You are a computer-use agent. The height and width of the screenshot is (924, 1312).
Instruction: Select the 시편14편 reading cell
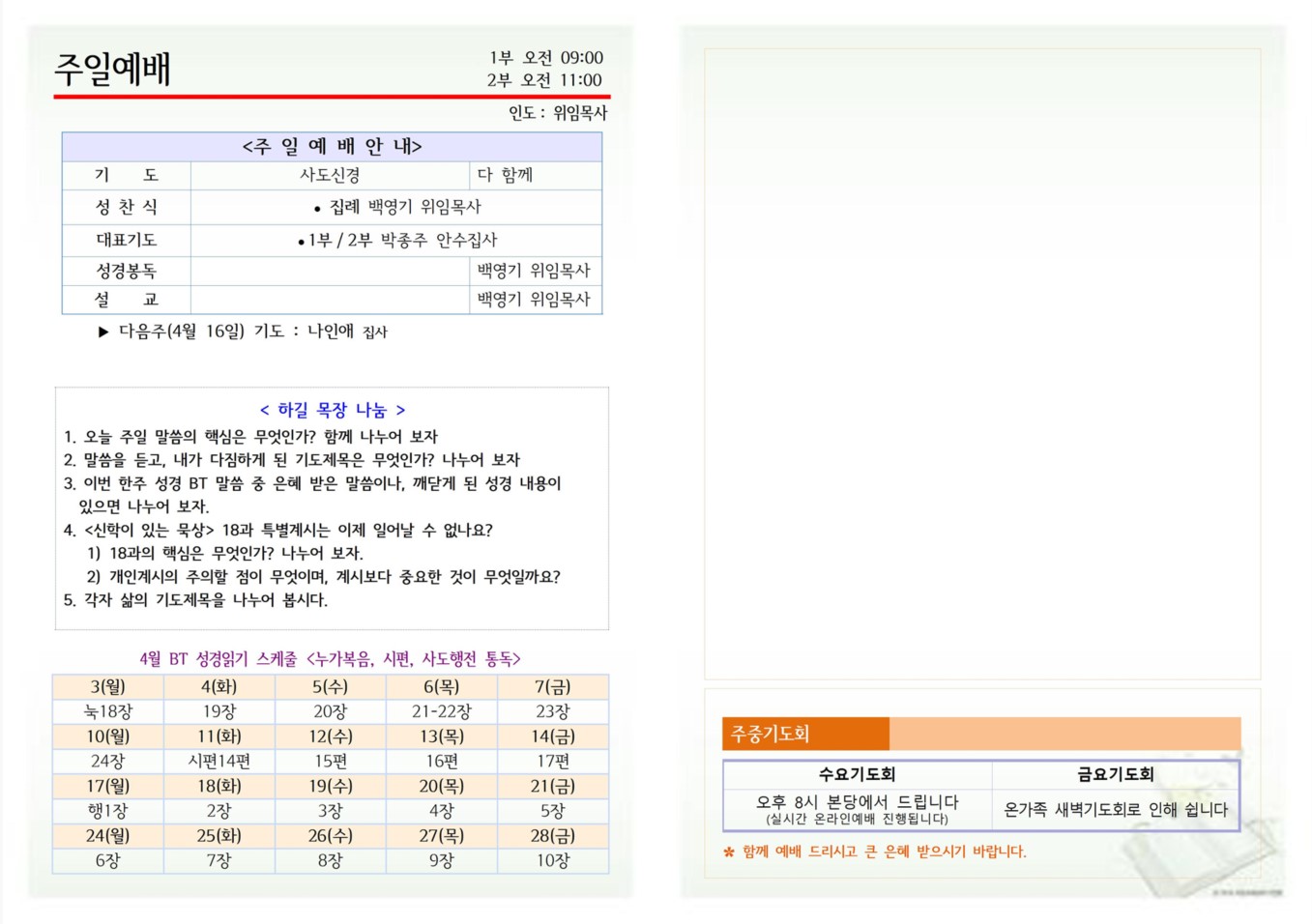tap(219, 762)
